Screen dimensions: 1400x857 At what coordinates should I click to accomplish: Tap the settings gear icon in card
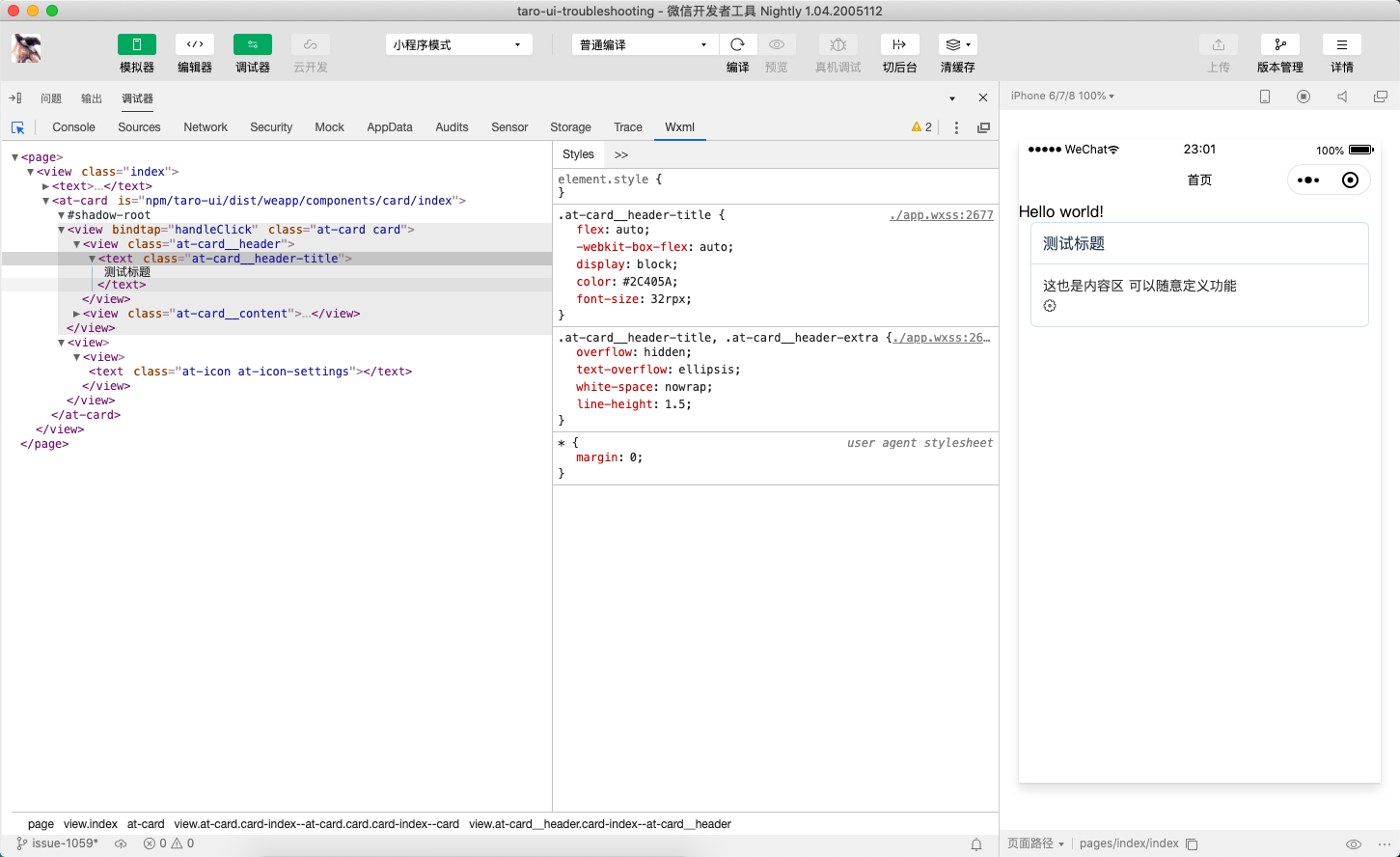[x=1050, y=306]
